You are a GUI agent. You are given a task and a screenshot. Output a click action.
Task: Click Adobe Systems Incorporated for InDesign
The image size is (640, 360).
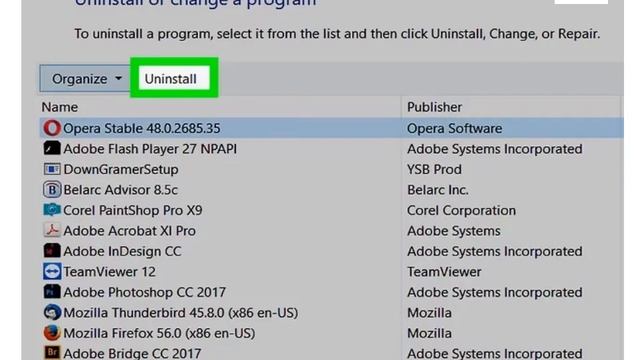[x=495, y=251]
